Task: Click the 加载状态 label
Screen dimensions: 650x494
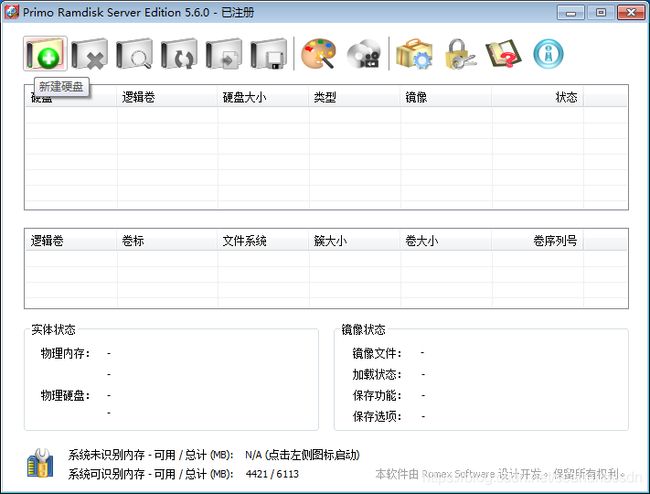Action: (x=377, y=375)
